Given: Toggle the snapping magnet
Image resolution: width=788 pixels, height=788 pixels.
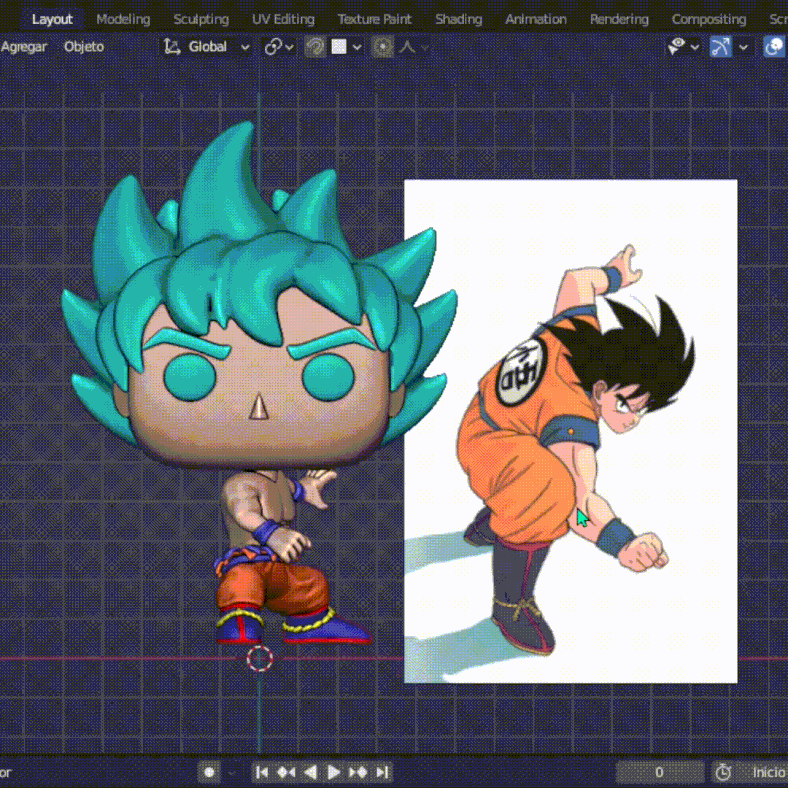Looking at the screenshot, I should [316, 47].
